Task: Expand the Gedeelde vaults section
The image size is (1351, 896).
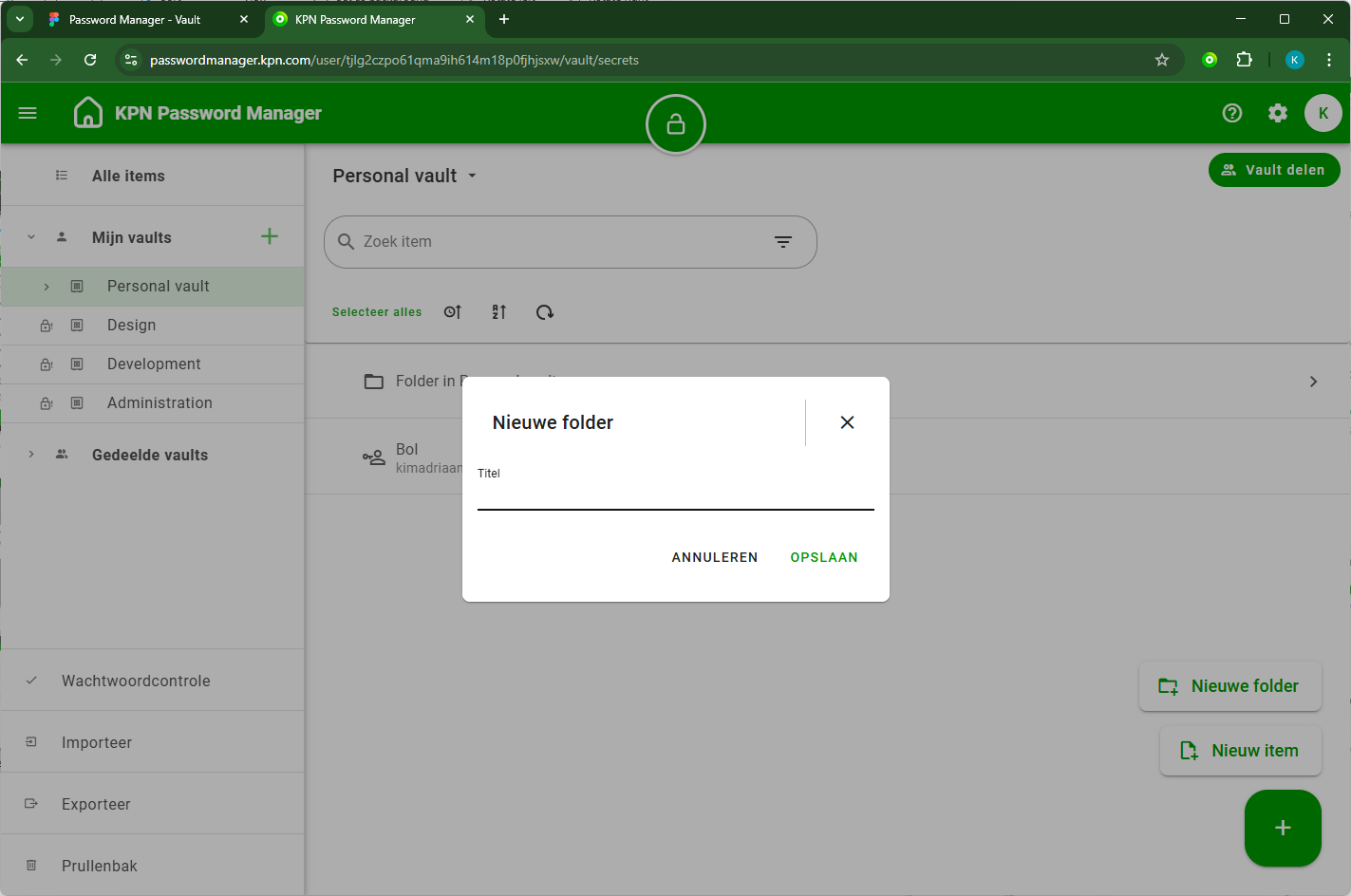Action: (x=31, y=455)
